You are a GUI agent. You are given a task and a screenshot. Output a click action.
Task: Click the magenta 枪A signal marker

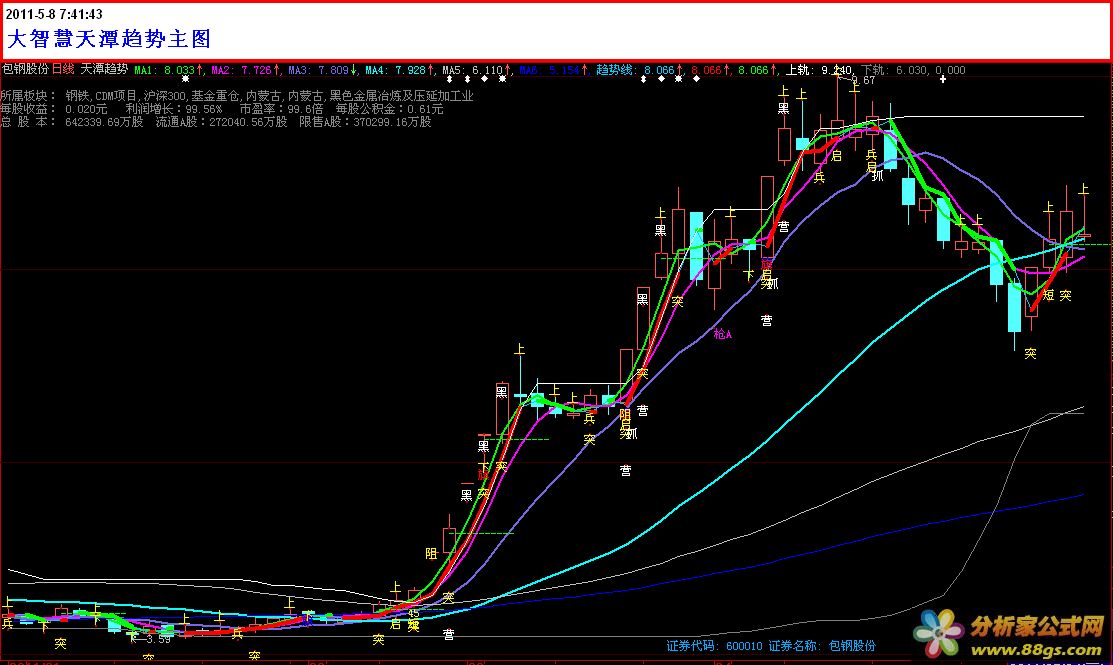(x=723, y=334)
